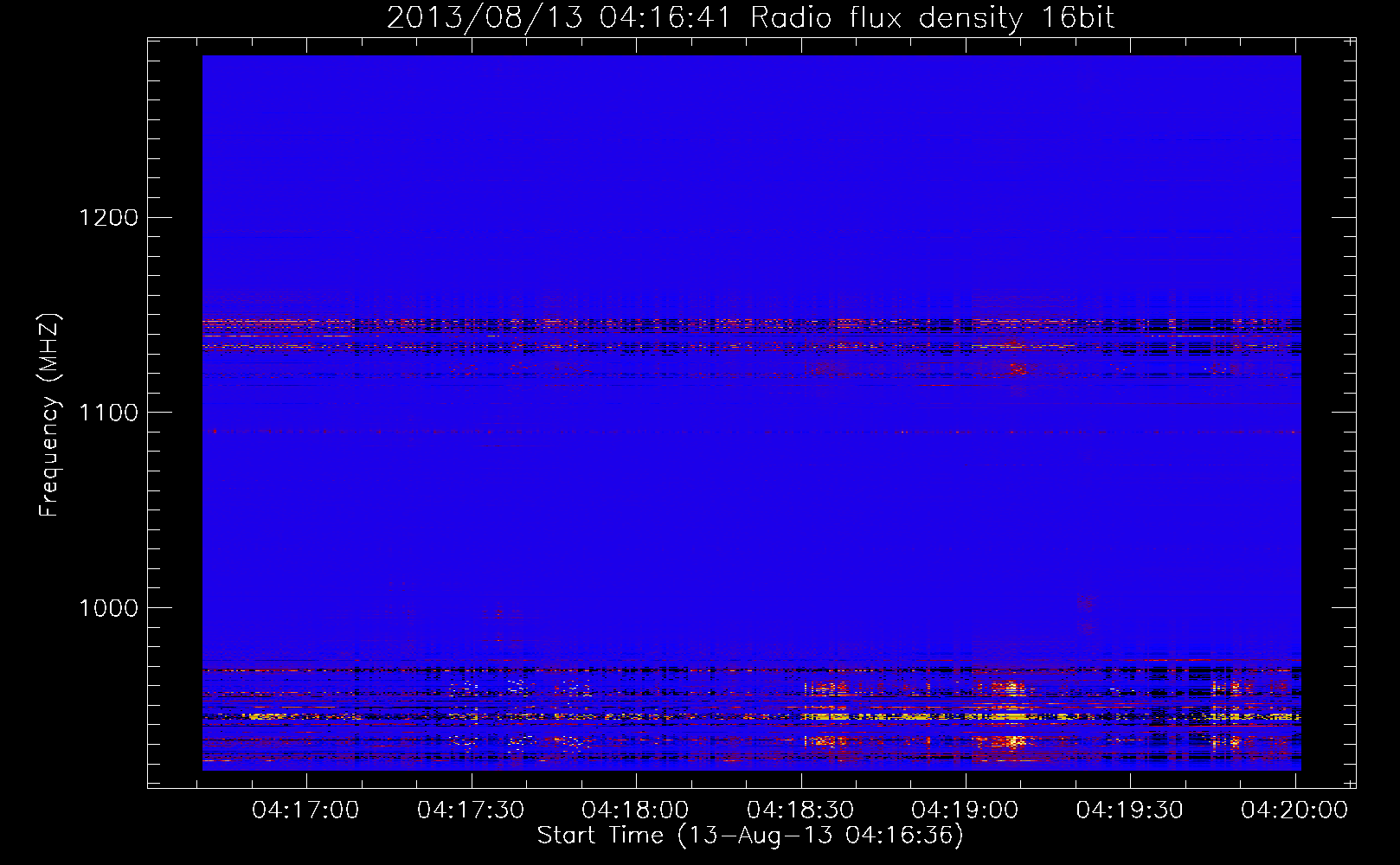Click the 1100 frequency tick label
1400x865 pixels.
[x=109, y=413]
